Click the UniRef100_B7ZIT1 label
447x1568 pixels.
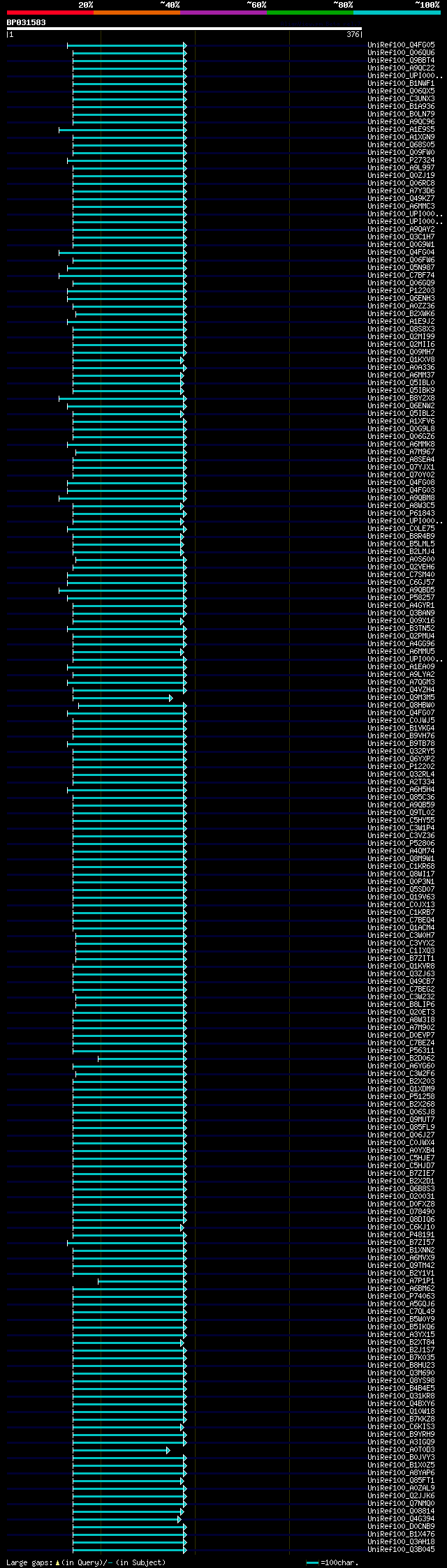(x=401, y=958)
